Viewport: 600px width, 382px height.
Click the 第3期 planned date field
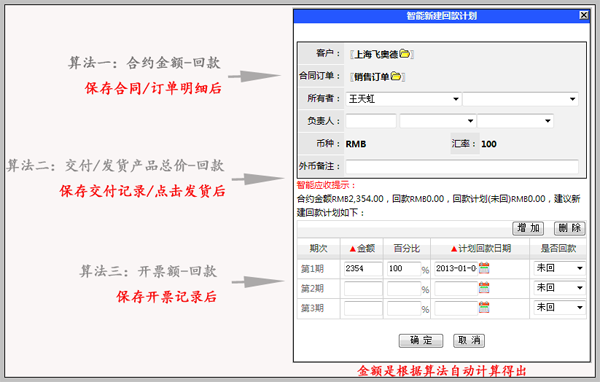[456, 309]
